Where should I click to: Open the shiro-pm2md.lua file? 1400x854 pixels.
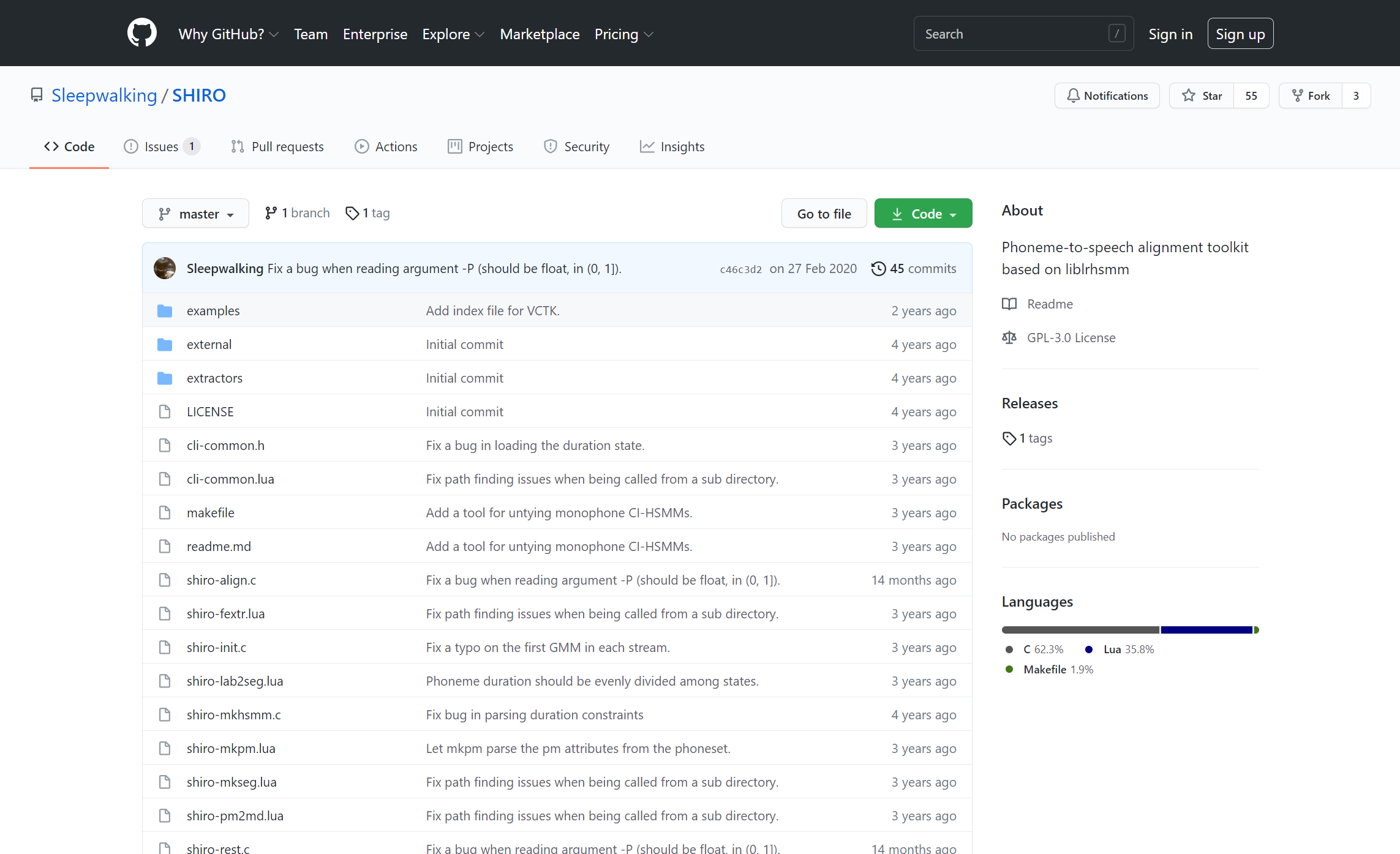235,816
